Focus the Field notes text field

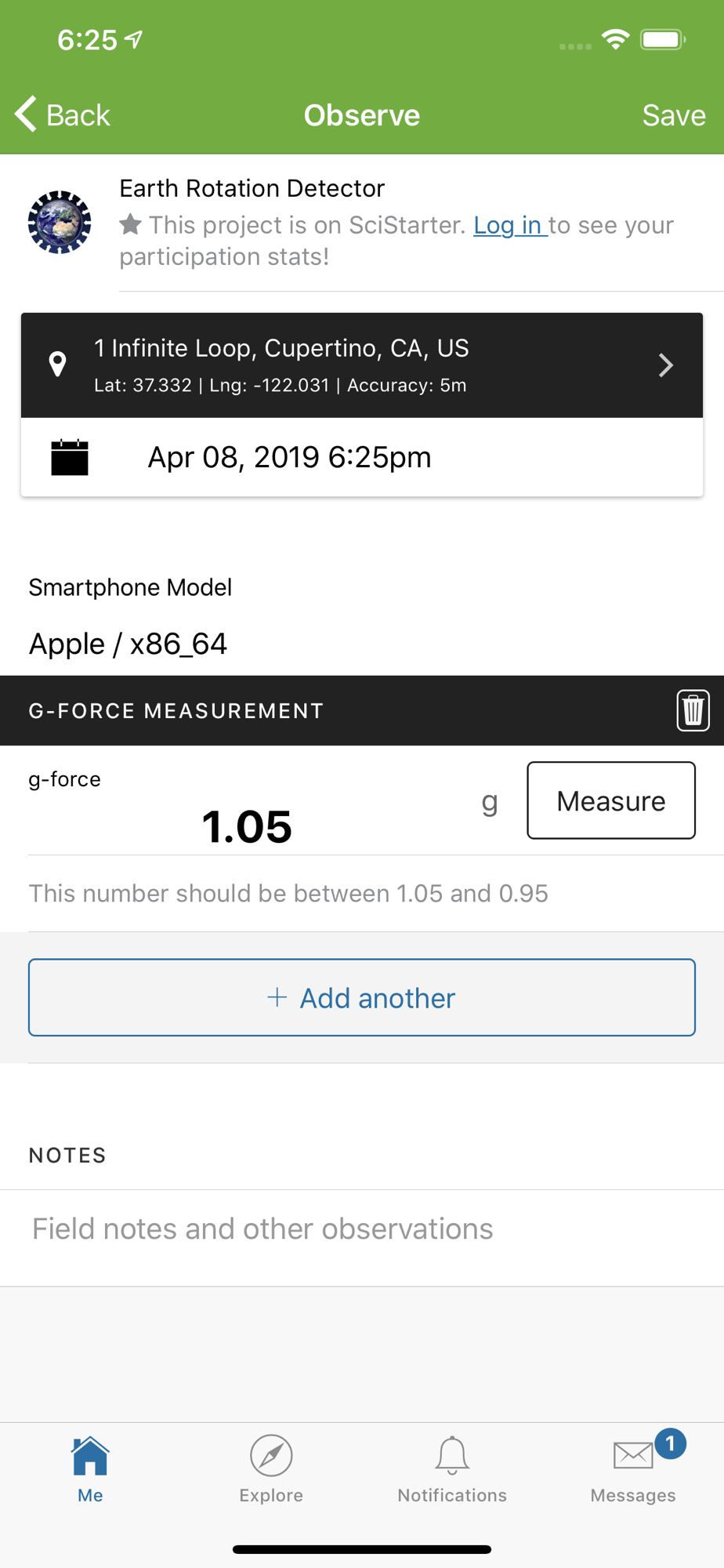(x=362, y=1229)
